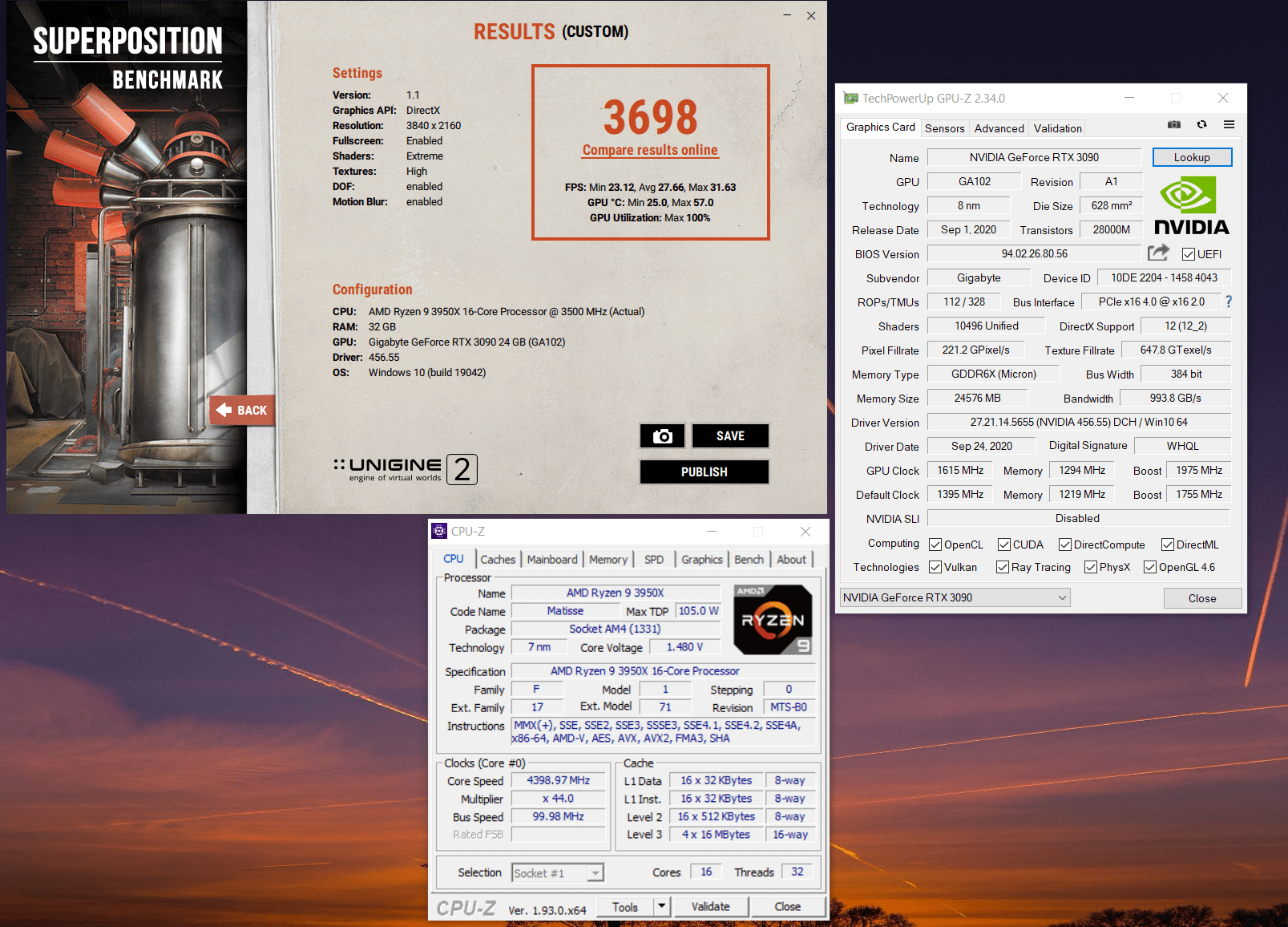Toggle the DirectML checkbox

tap(1168, 544)
